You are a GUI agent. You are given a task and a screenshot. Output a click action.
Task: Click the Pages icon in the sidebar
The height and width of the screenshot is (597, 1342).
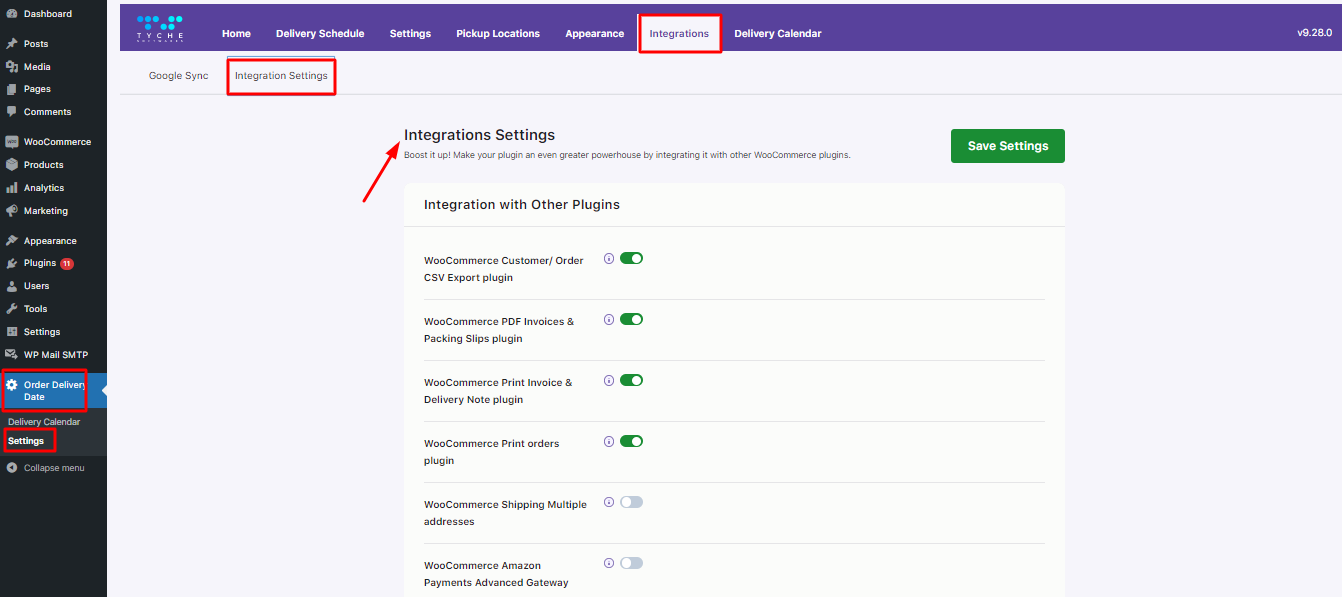12,89
